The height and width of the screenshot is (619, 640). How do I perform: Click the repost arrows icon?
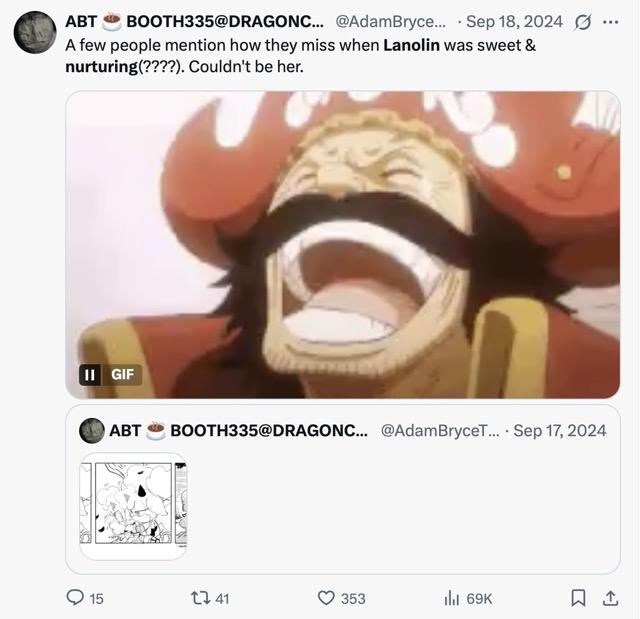201,598
